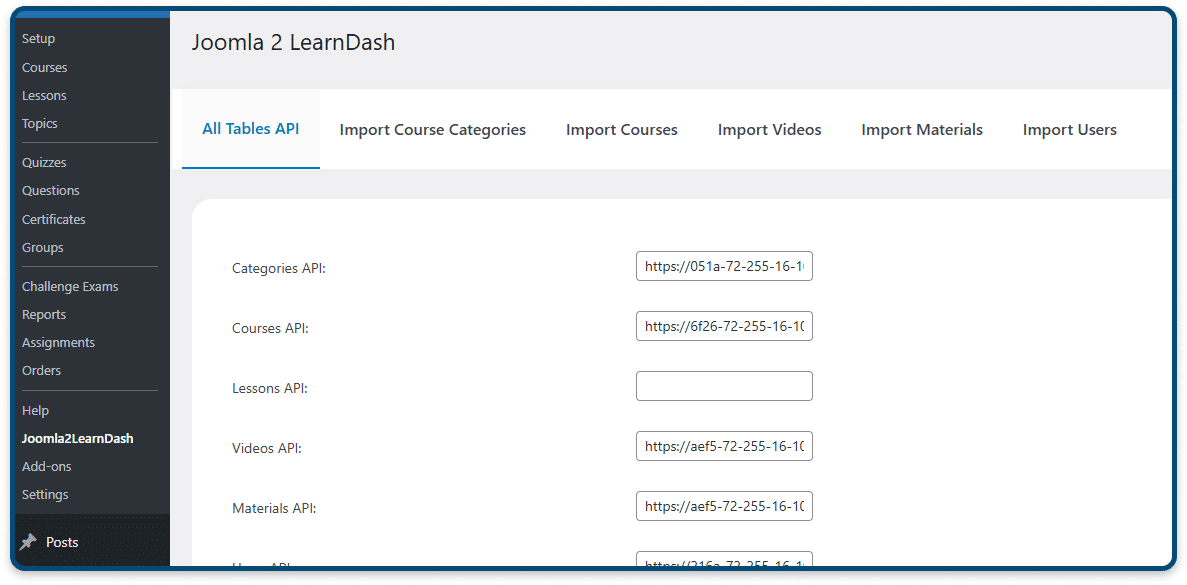The image size is (1187, 585).
Task: Click the Materials API URL field
Action: click(724, 506)
